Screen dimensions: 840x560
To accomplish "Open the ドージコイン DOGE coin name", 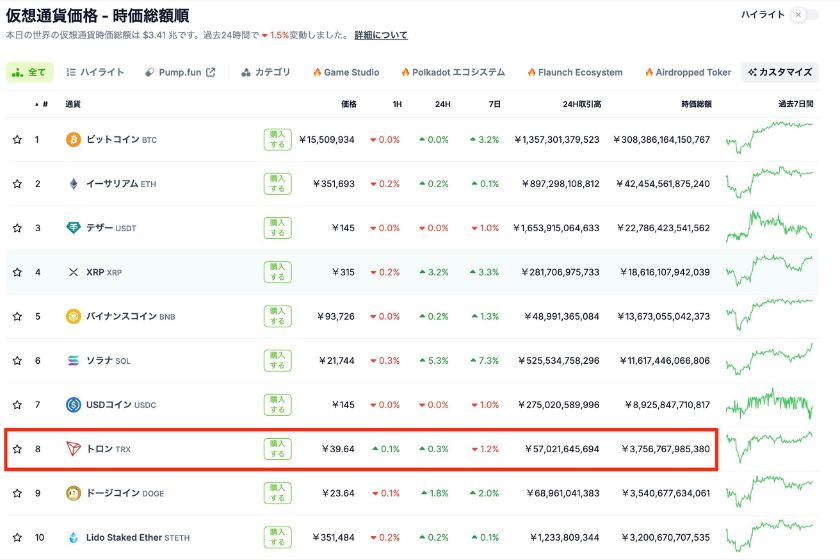I will coord(125,494).
